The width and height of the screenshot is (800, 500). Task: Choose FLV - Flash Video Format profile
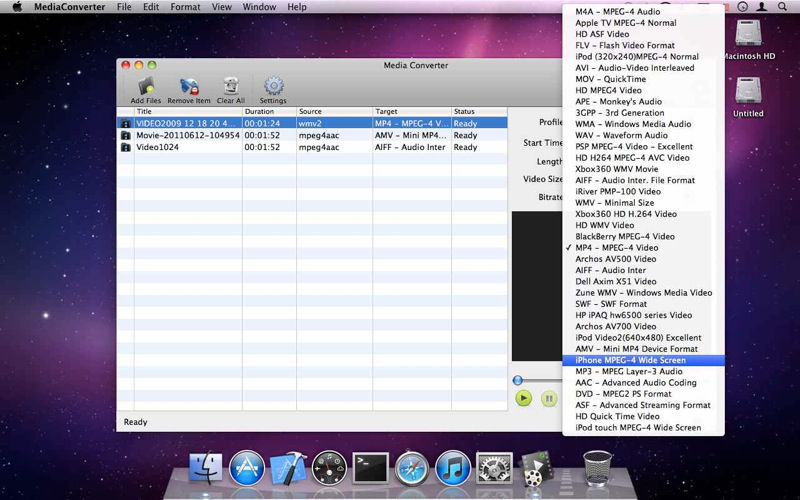pyautogui.click(x=643, y=45)
